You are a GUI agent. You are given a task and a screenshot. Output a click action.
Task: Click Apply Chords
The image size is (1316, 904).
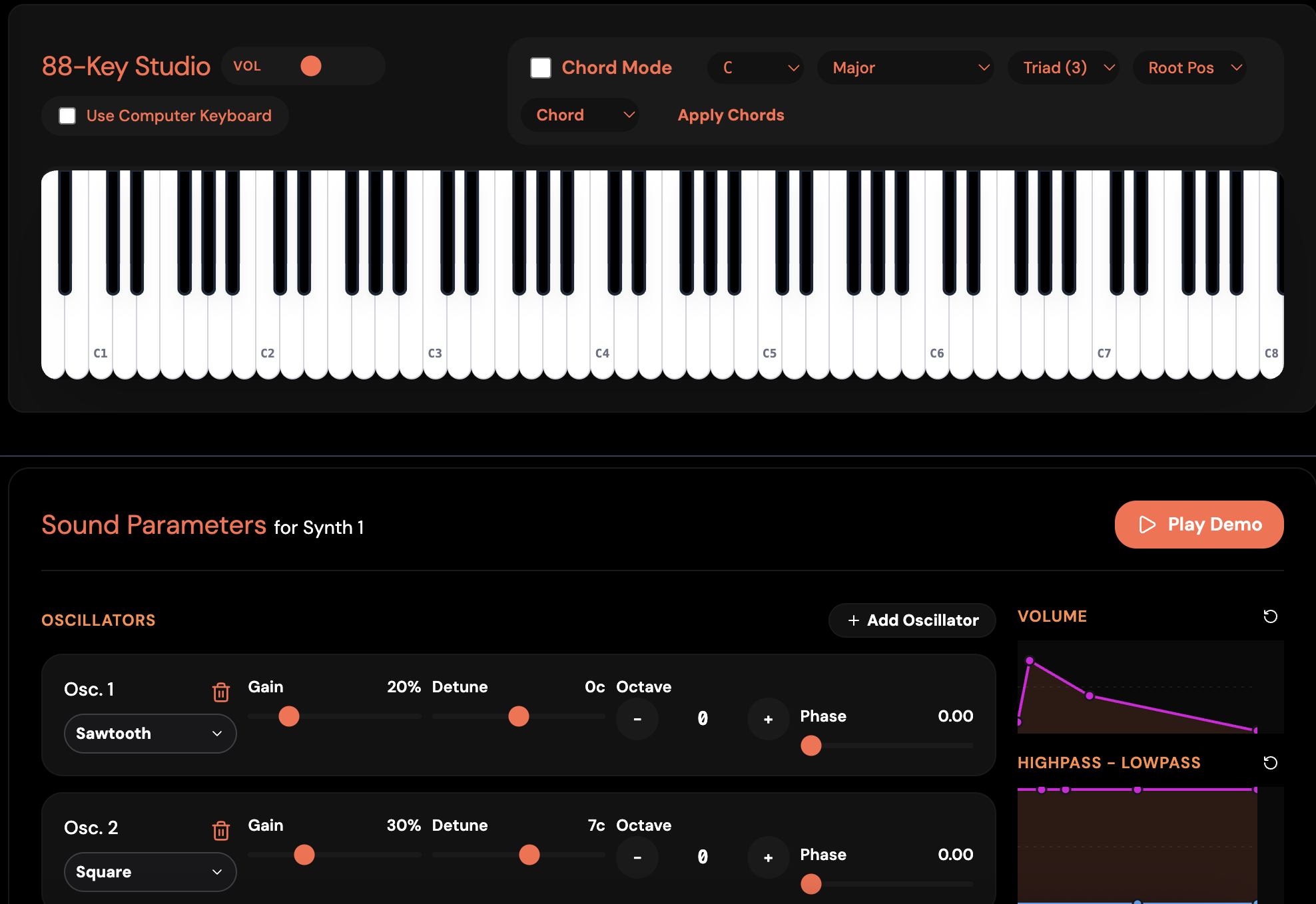click(x=731, y=114)
